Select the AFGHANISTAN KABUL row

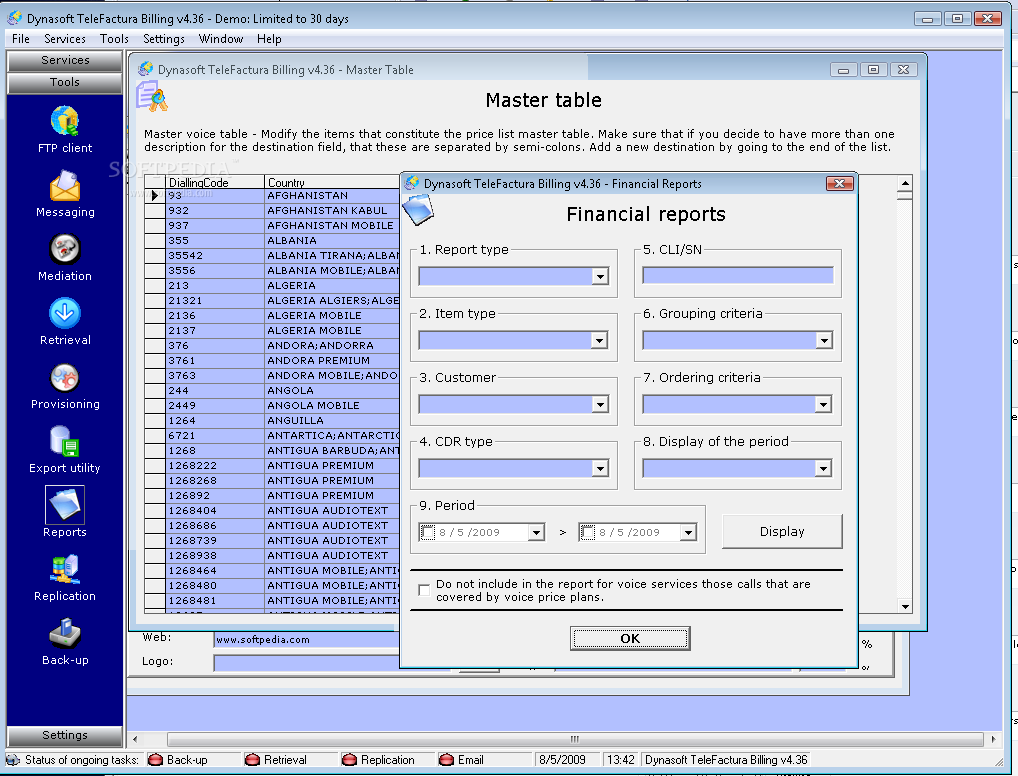click(332, 210)
